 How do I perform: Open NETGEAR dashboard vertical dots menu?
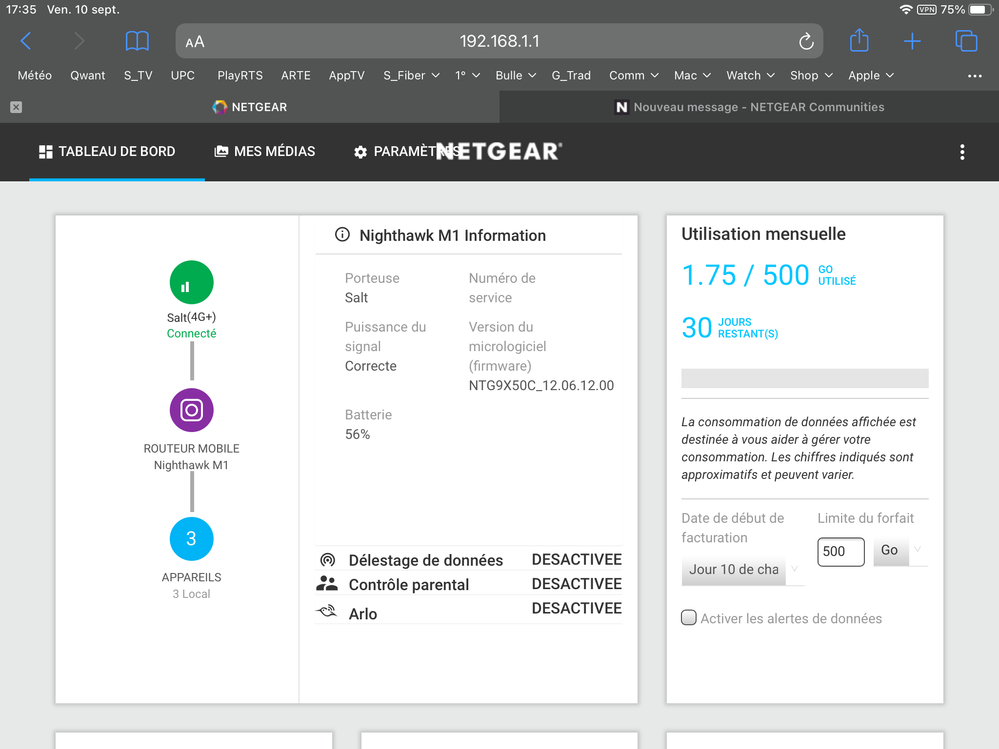pyautogui.click(x=962, y=152)
